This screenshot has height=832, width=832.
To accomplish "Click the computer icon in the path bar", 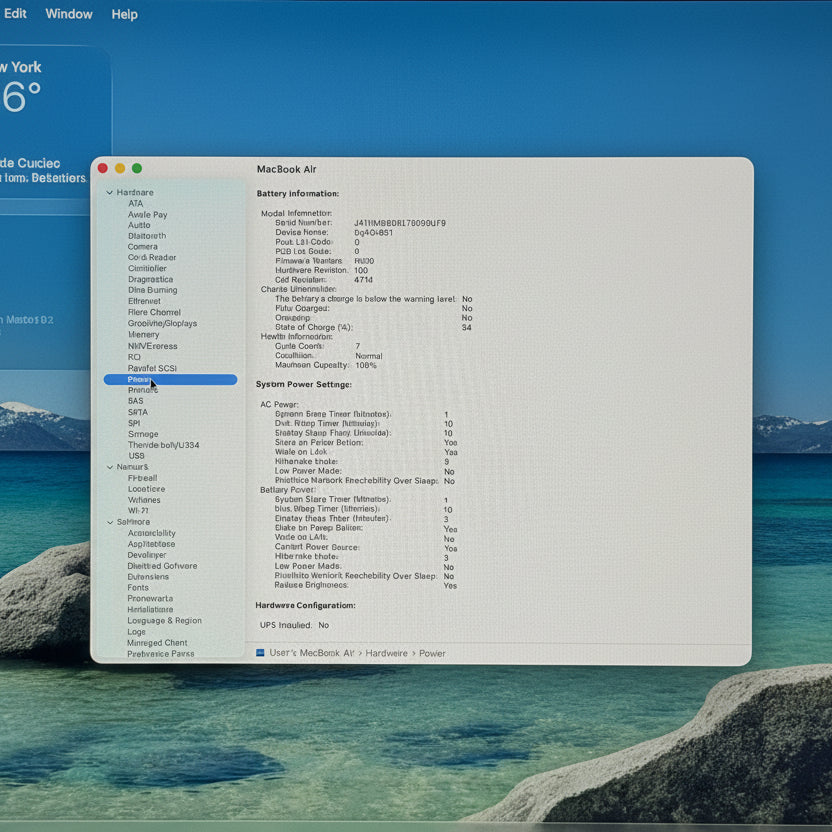I will pos(260,653).
